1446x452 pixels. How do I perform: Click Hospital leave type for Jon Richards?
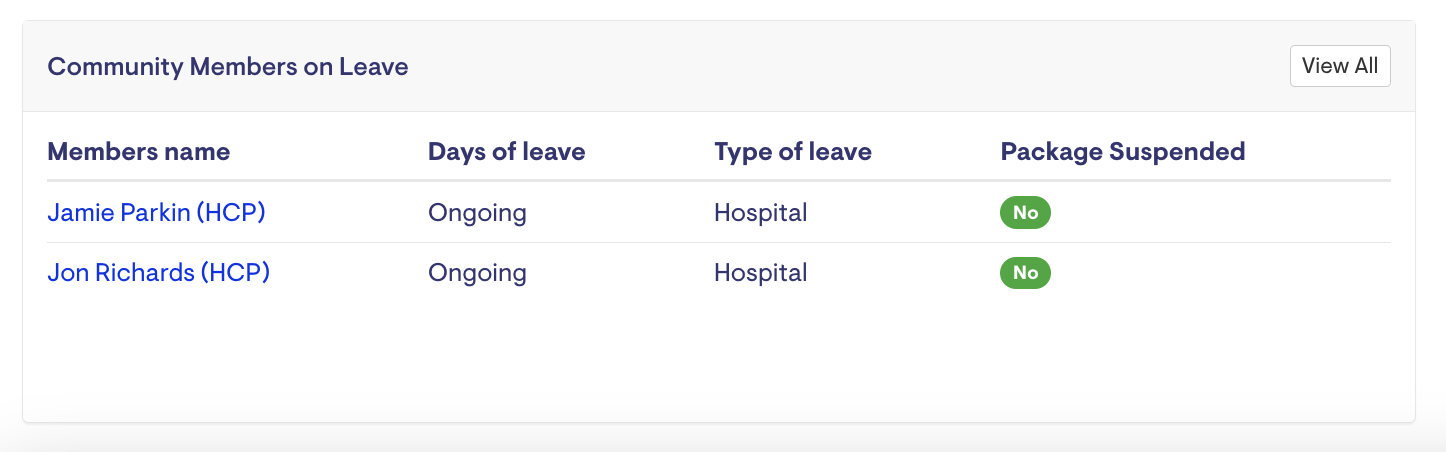[x=760, y=273]
